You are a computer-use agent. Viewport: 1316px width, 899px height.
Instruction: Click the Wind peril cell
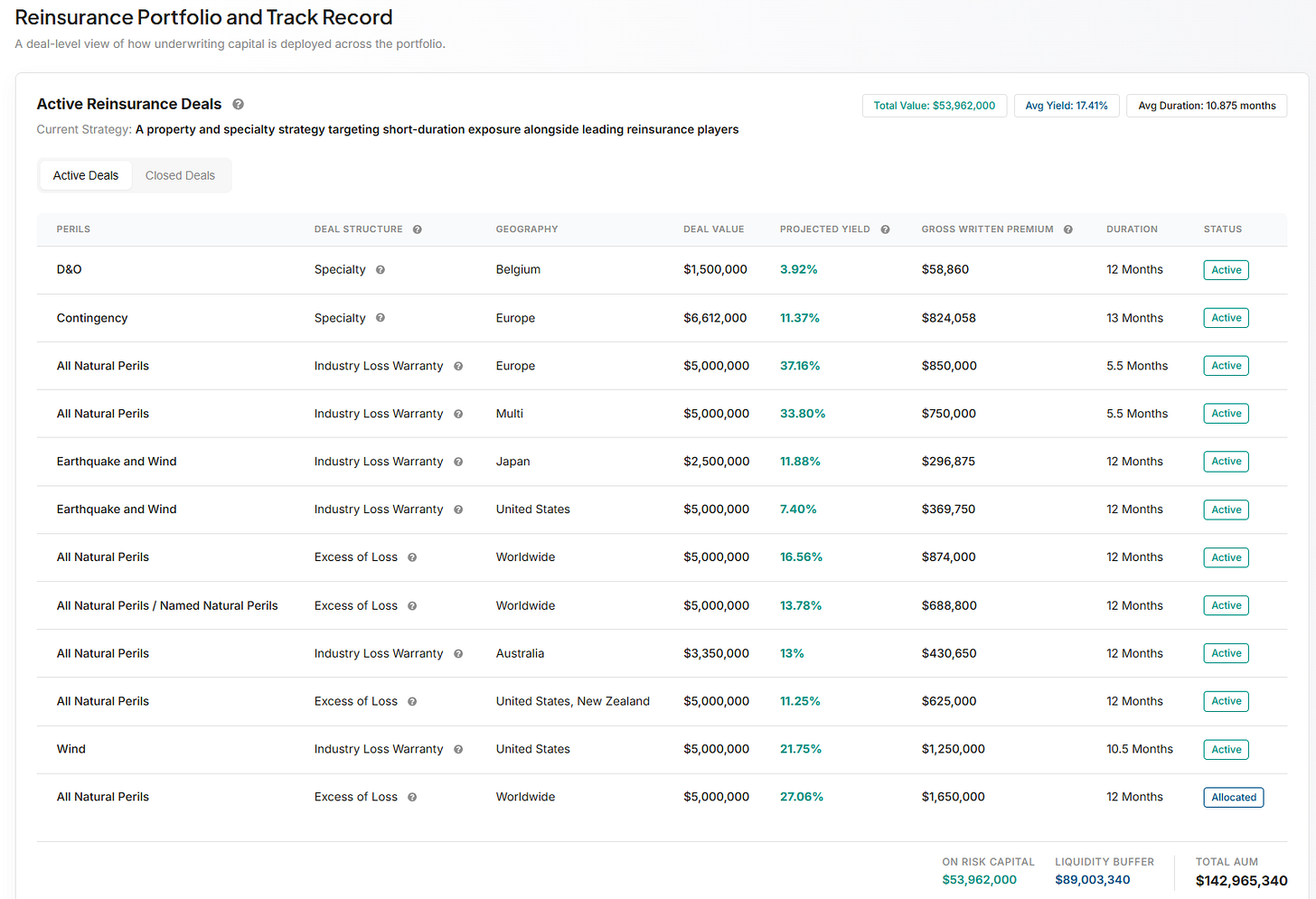[x=71, y=749]
